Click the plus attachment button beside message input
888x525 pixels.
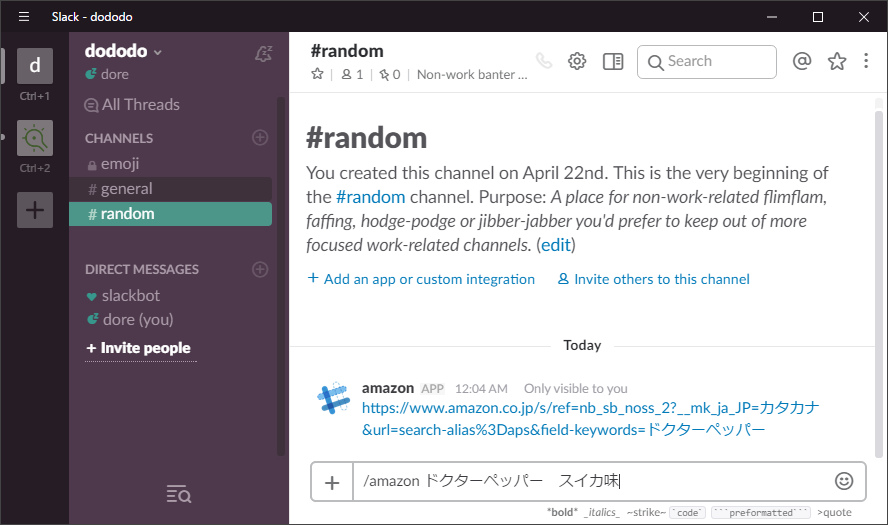pos(332,482)
